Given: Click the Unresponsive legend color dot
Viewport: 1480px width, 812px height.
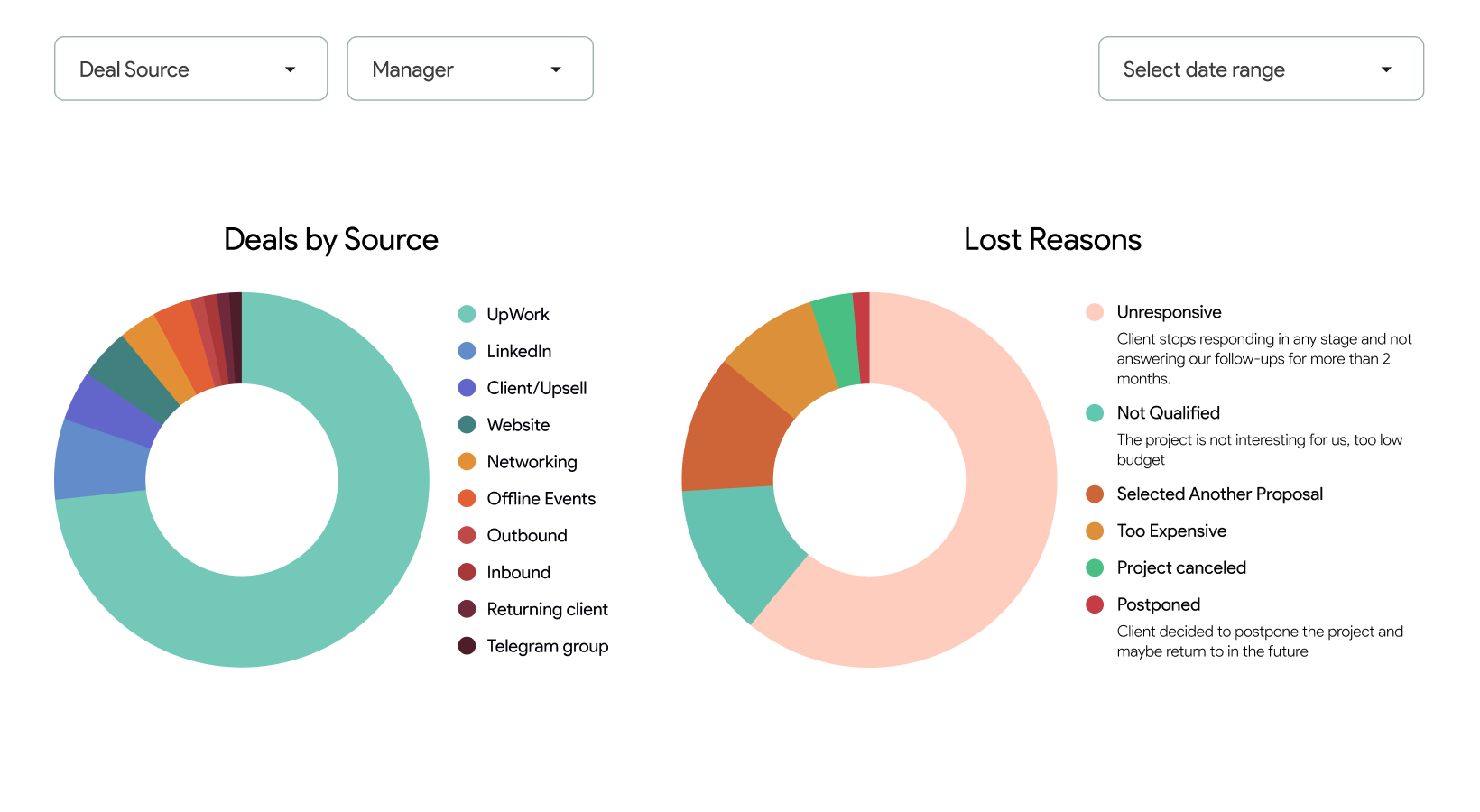Looking at the screenshot, I should (1094, 312).
